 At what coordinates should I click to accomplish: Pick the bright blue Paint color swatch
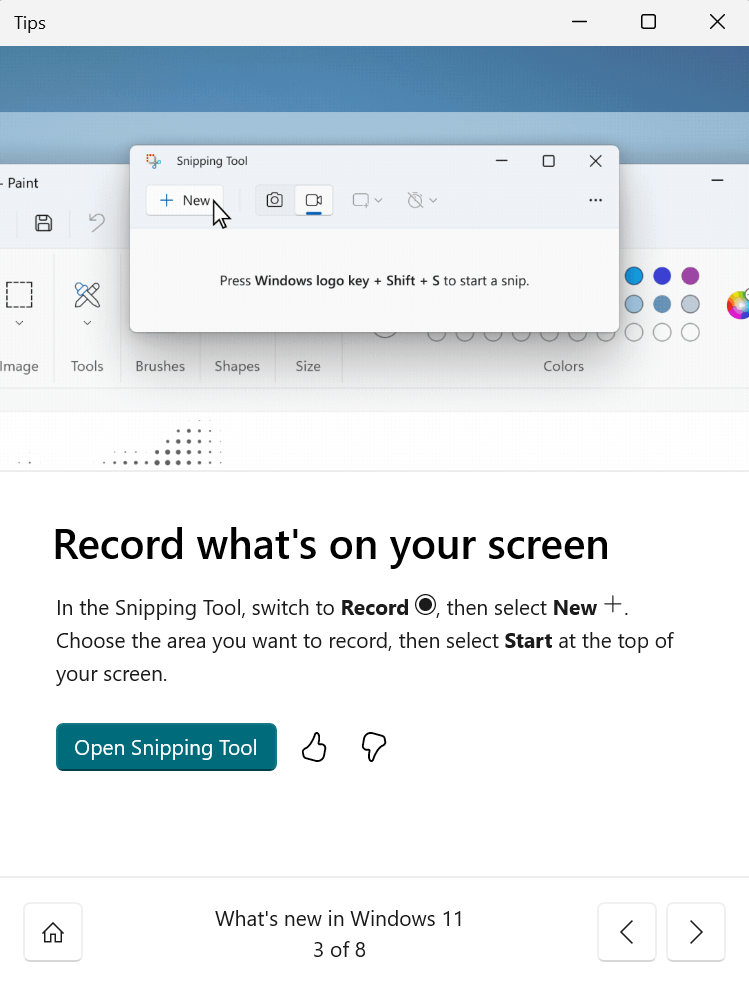click(634, 275)
